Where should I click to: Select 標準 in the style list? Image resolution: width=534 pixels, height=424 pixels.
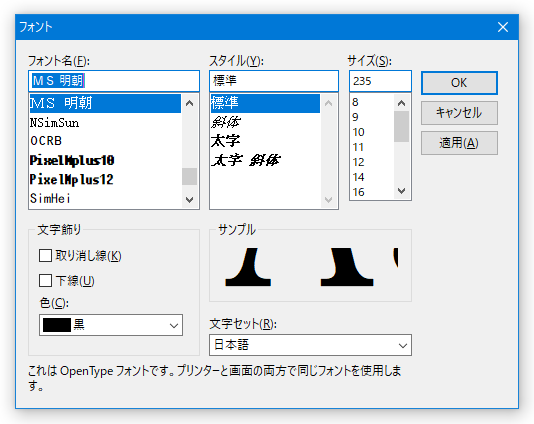coord(265,103)
